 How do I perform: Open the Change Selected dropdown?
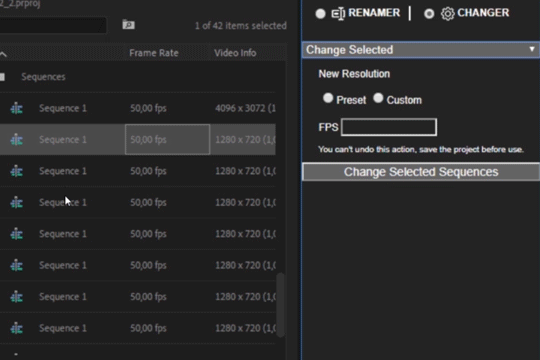pos(421,50)
